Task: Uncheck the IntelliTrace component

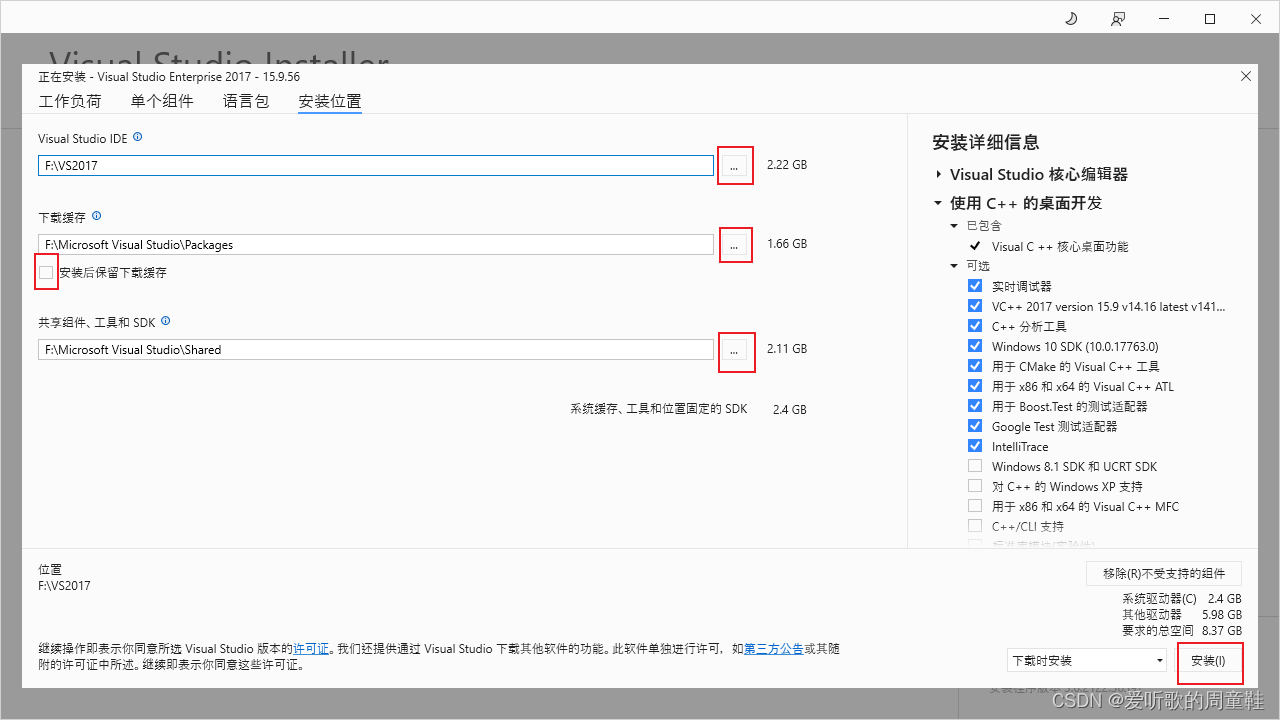Action: tap(975, 445)
